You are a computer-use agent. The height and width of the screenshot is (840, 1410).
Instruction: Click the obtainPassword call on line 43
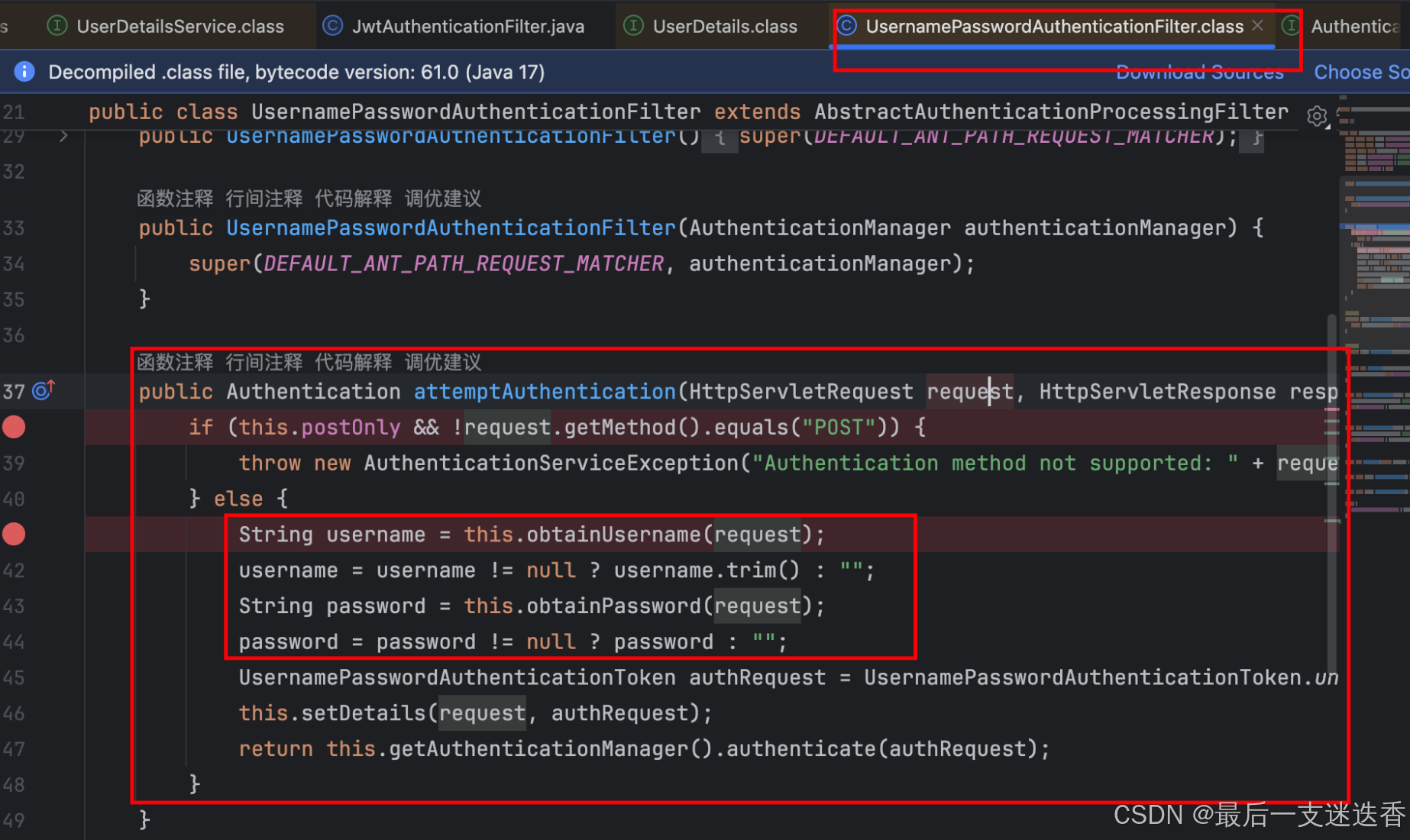tap(613, 606)
